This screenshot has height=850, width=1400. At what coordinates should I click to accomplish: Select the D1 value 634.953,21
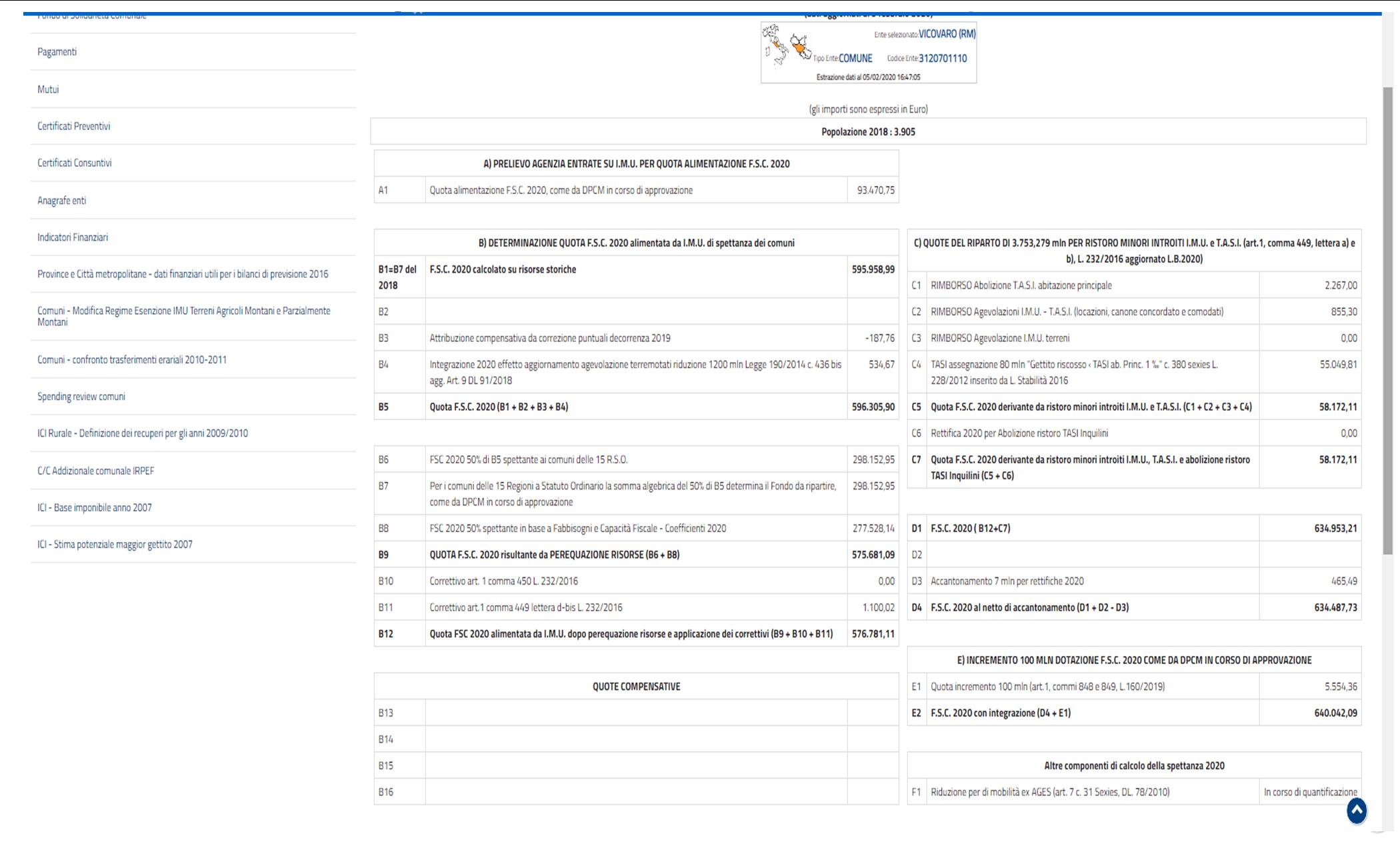1335,528
